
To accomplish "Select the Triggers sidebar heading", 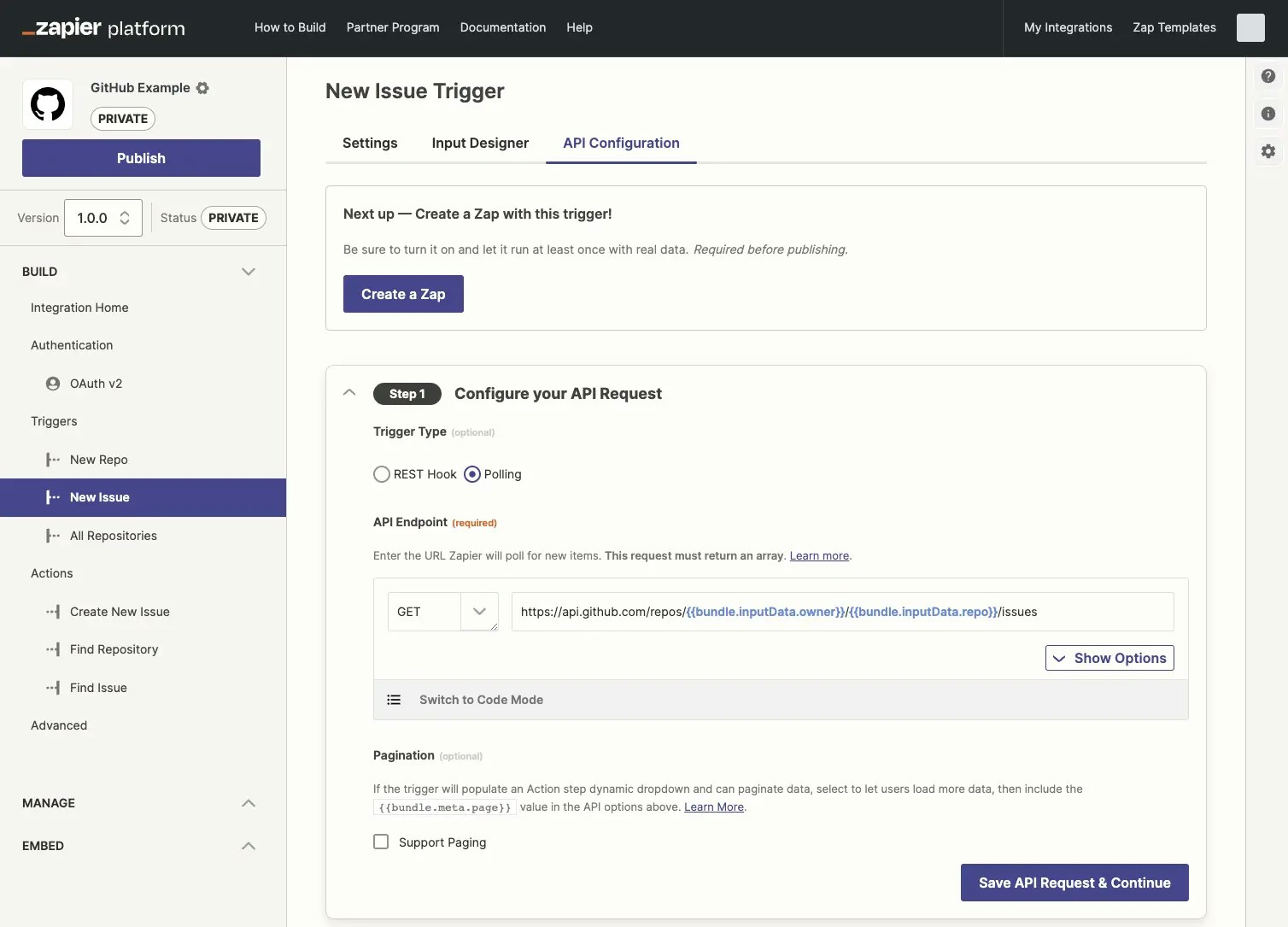I will click(x=54, y=421).
